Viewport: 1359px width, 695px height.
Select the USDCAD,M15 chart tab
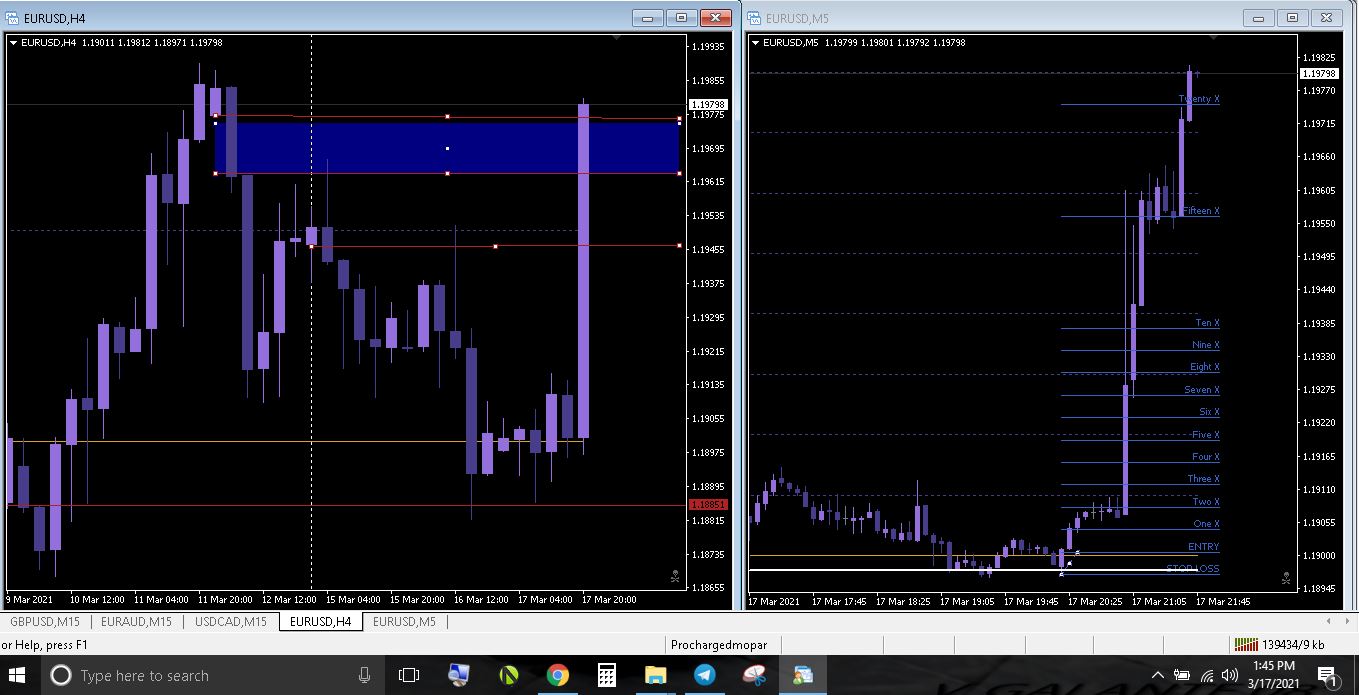[231, 622]
